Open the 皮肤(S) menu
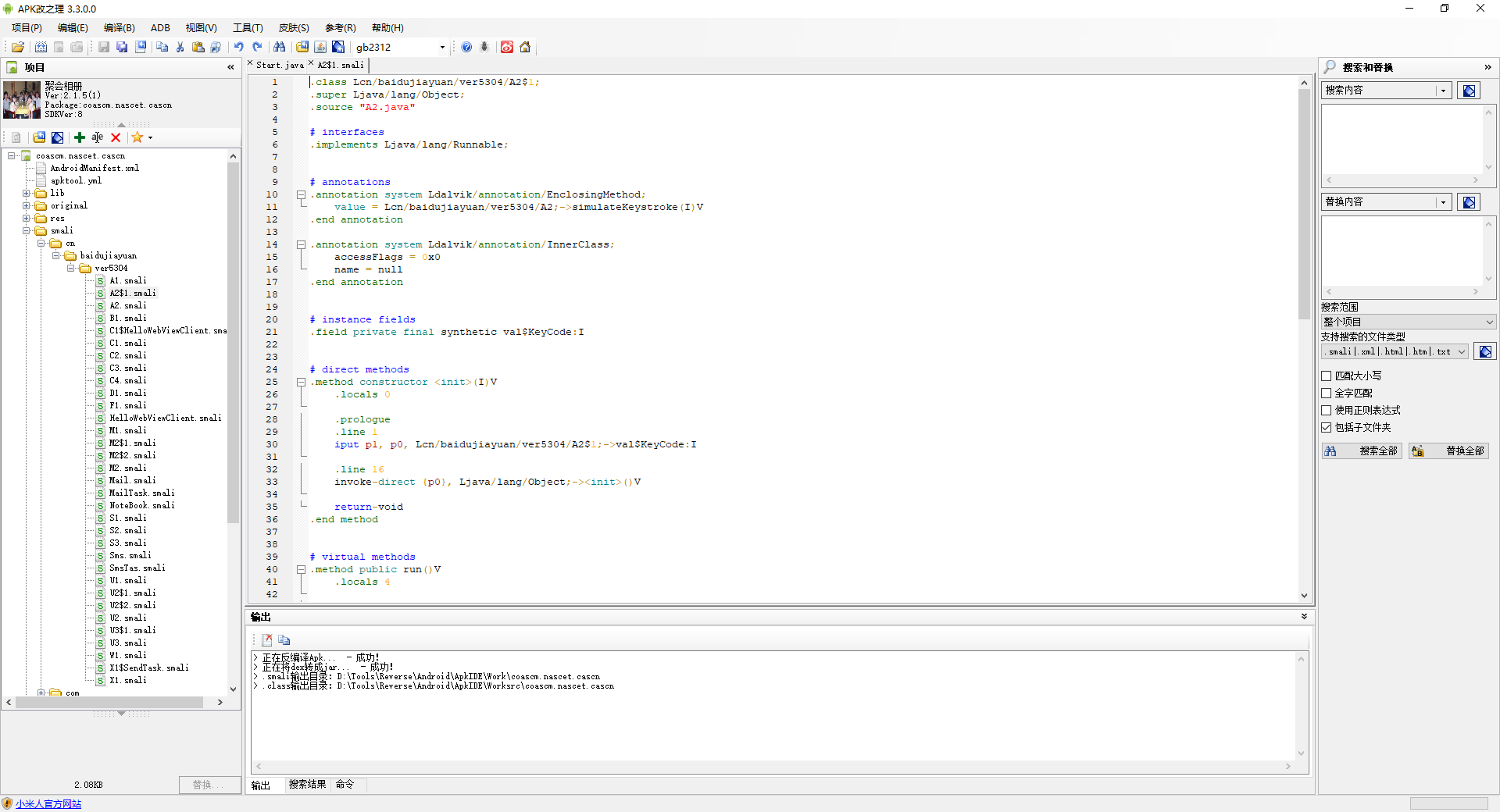 294,27
